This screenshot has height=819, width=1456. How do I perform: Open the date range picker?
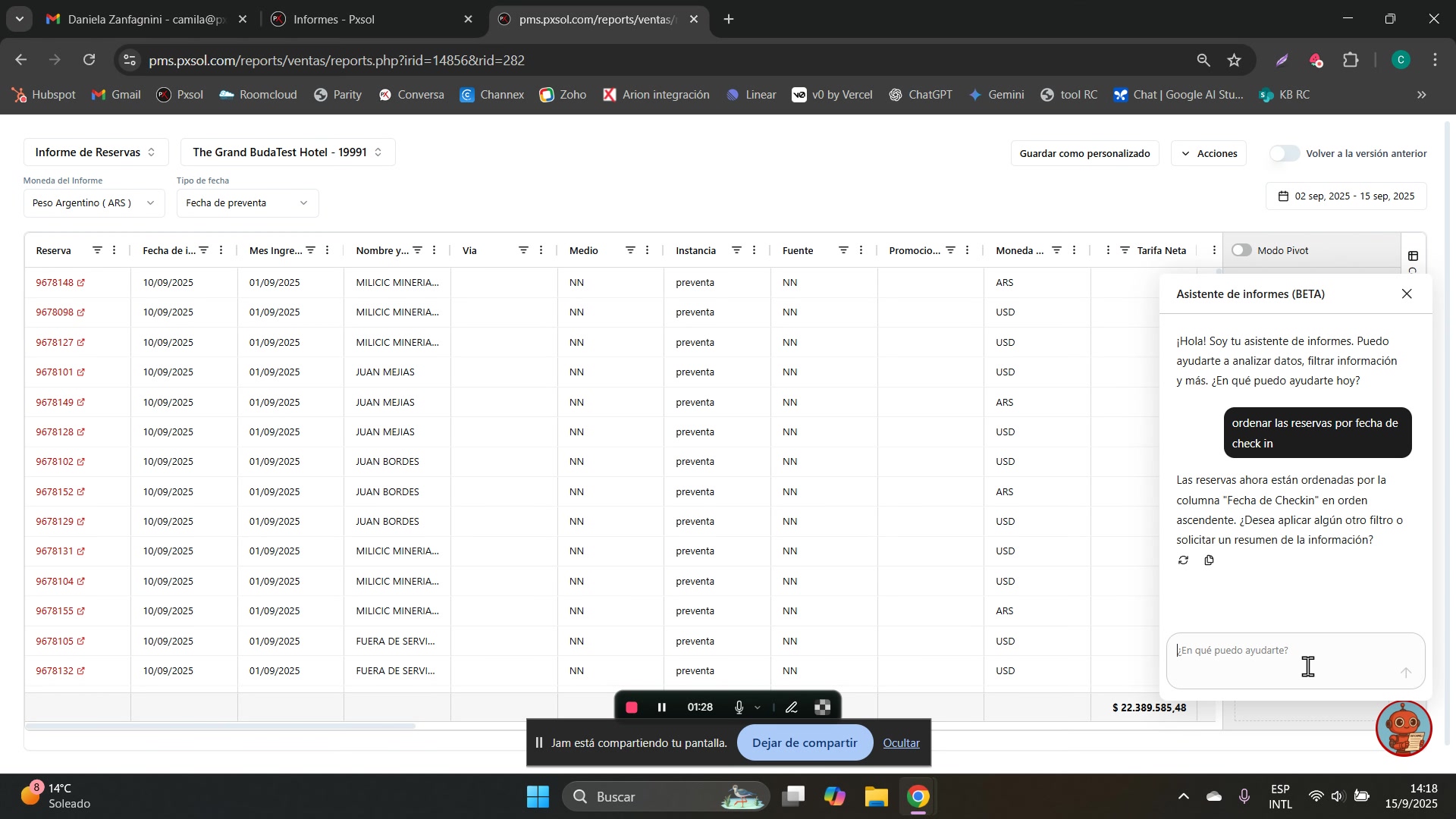click(1346, 196)
